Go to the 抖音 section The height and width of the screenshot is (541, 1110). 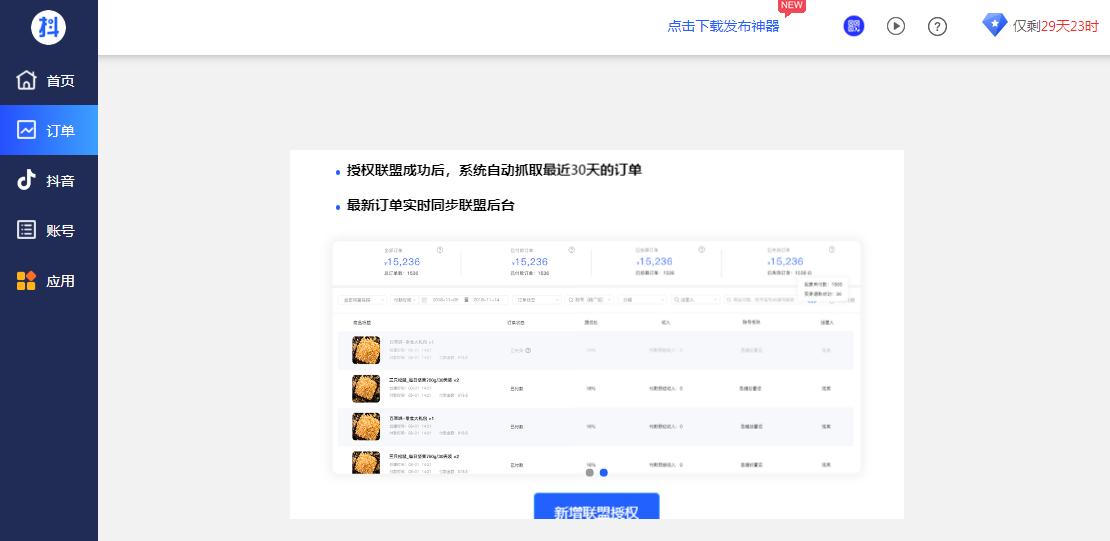[x=49, y=181]
